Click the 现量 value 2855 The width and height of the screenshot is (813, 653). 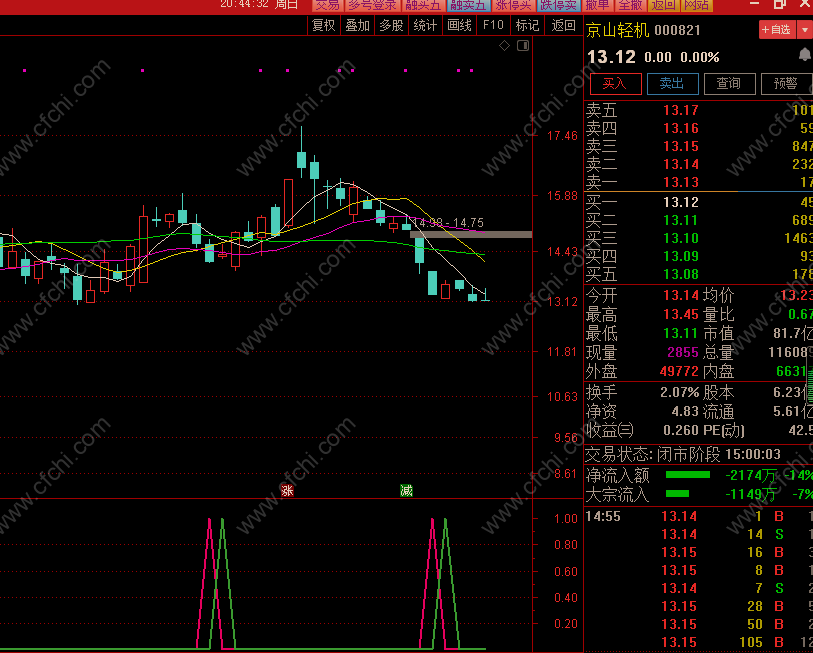[683, 353]
